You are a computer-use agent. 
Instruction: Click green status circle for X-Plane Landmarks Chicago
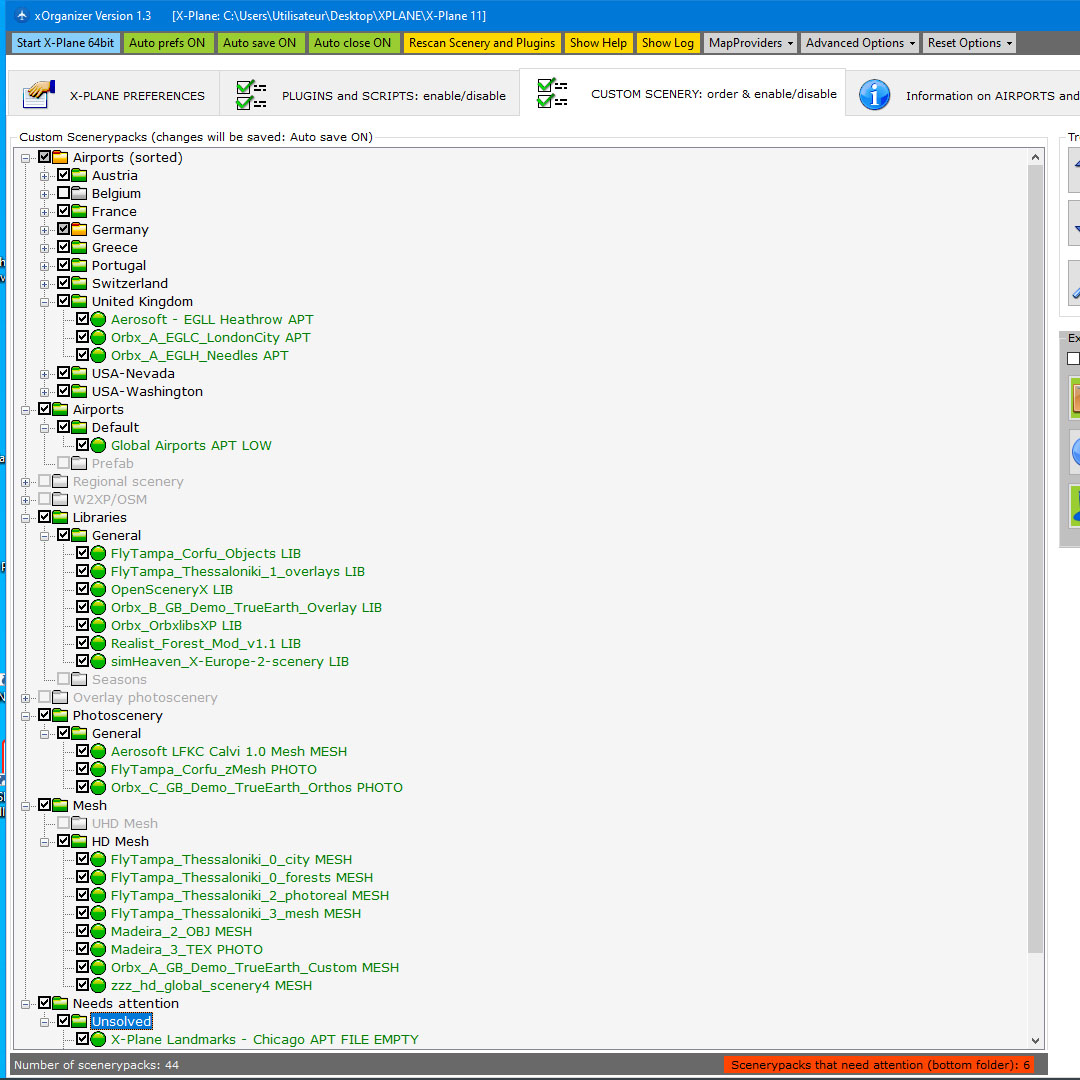(98, 1039)
